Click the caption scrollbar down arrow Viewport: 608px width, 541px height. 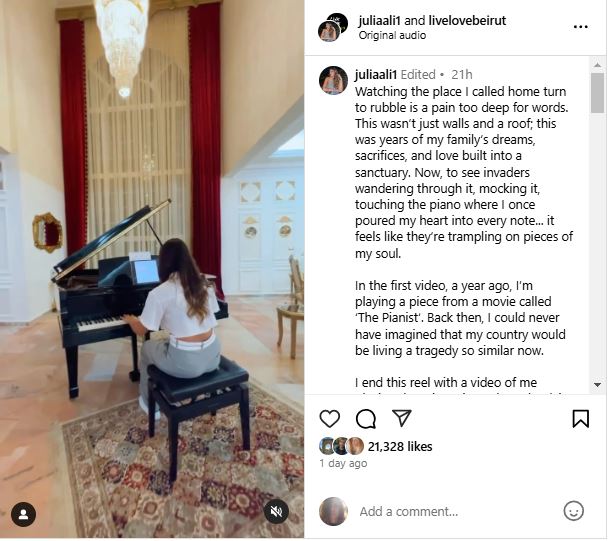597,385
